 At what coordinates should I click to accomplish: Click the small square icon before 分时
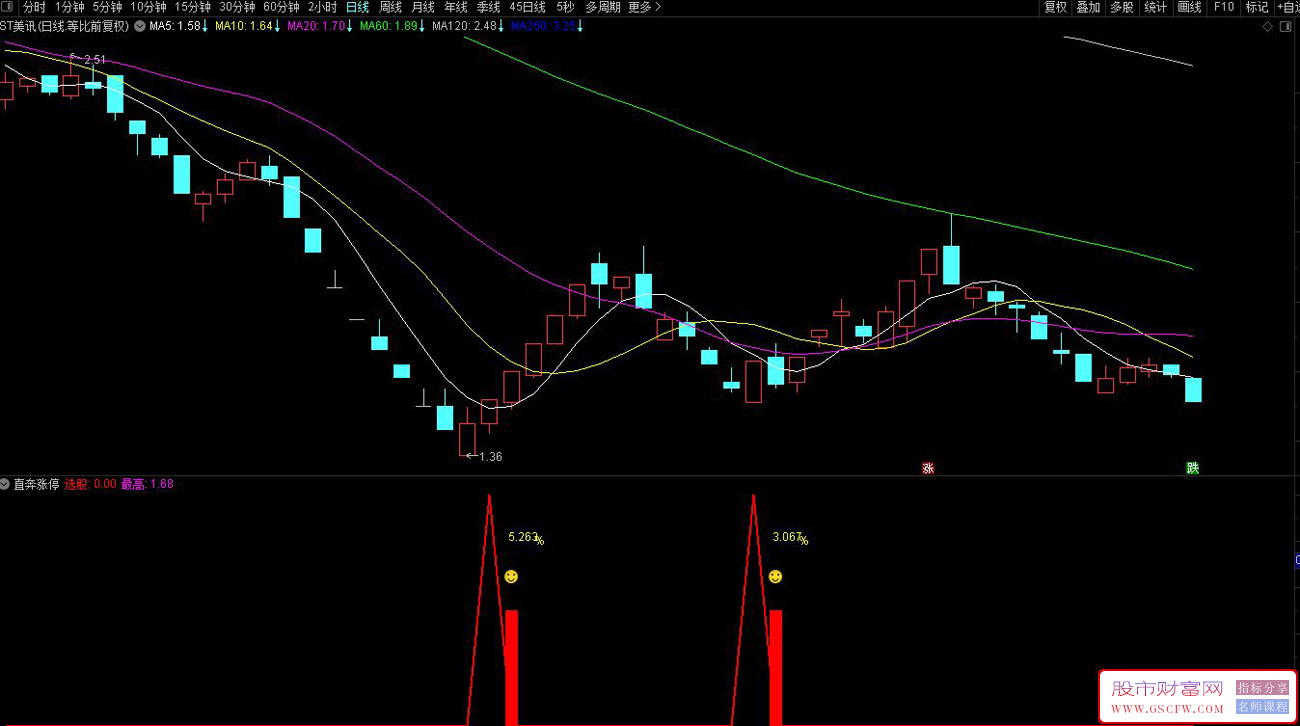click(8, 7)
